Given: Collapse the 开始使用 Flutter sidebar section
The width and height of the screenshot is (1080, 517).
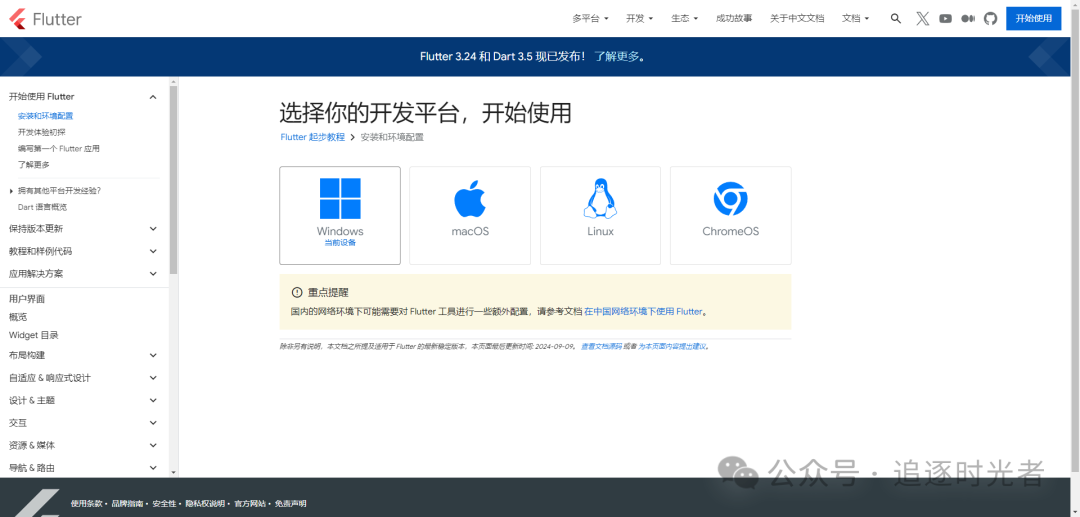Looking at the screenshot, I should click(x=153, y=97).
